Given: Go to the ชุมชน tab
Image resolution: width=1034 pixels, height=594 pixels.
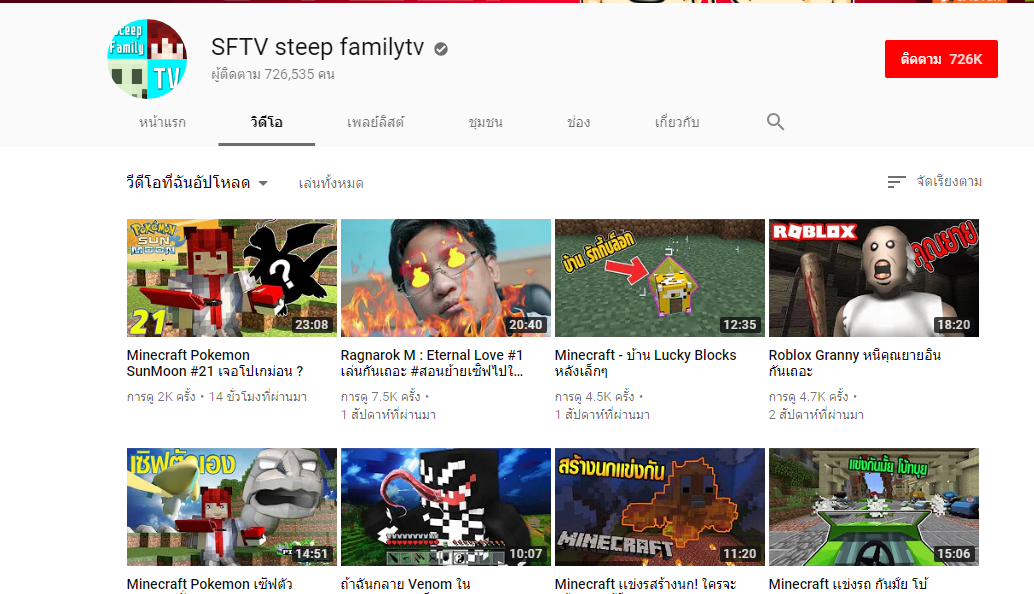Looking at the screenshot, I should coord(485,122).
